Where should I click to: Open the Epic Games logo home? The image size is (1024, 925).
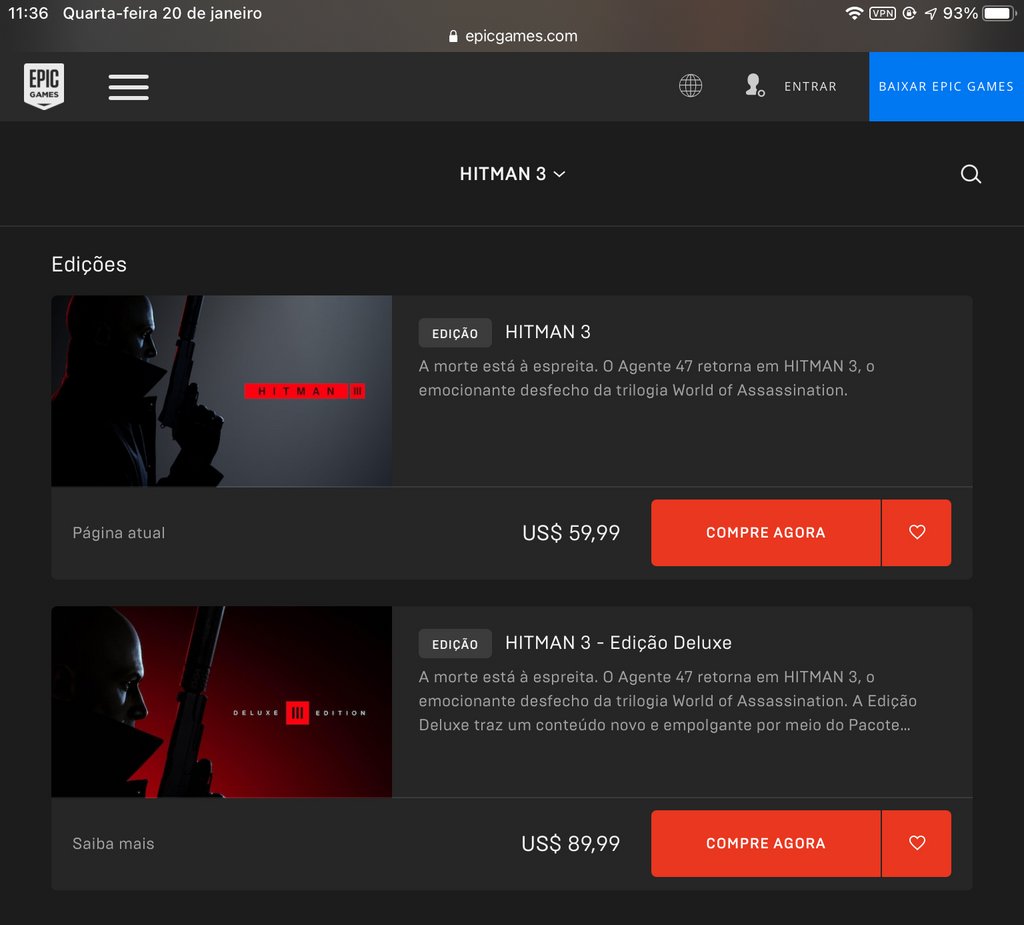click(44, 86)
